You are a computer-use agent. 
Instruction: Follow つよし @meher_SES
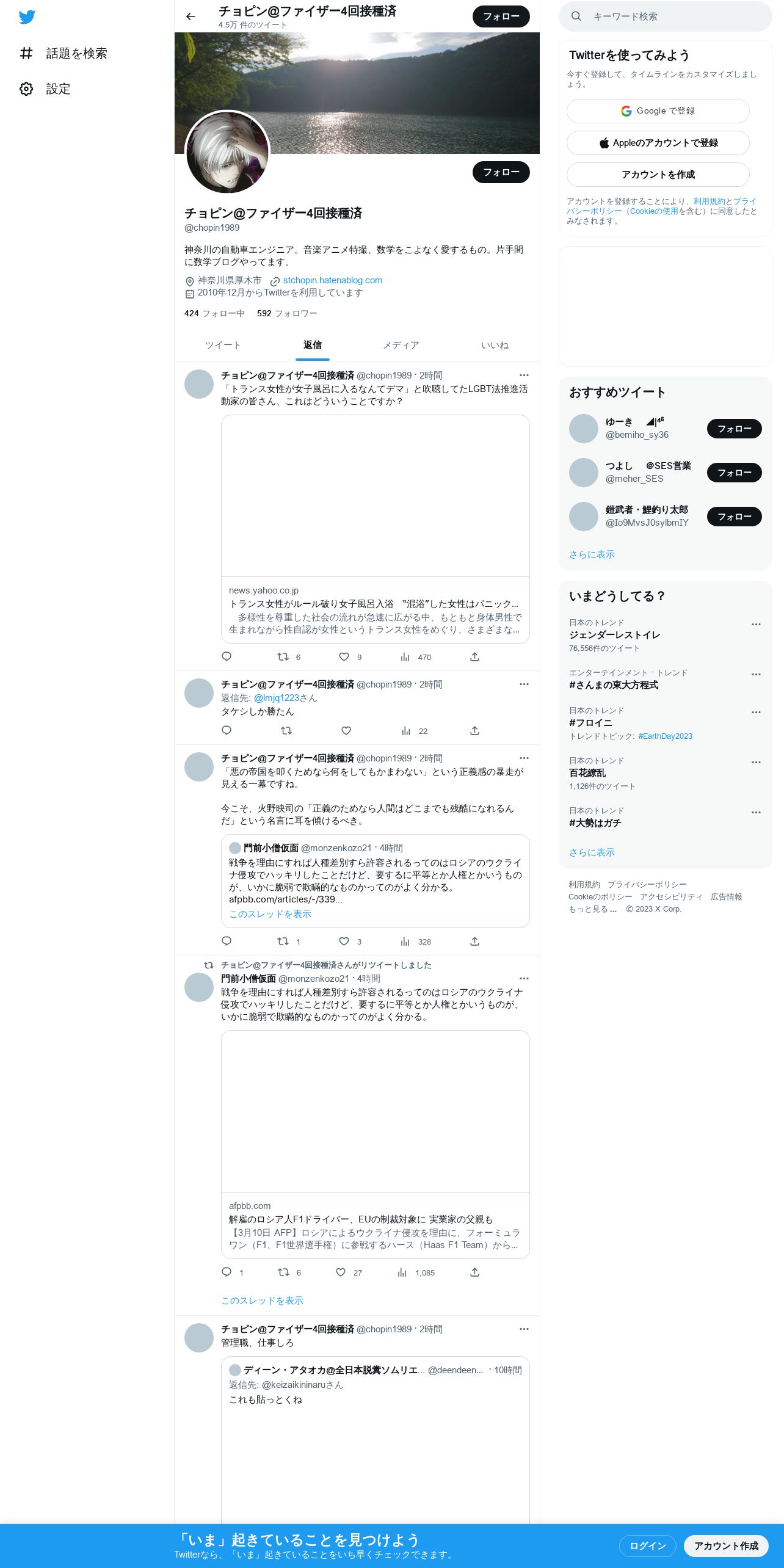pyautogui.click(x=735, y=473)
